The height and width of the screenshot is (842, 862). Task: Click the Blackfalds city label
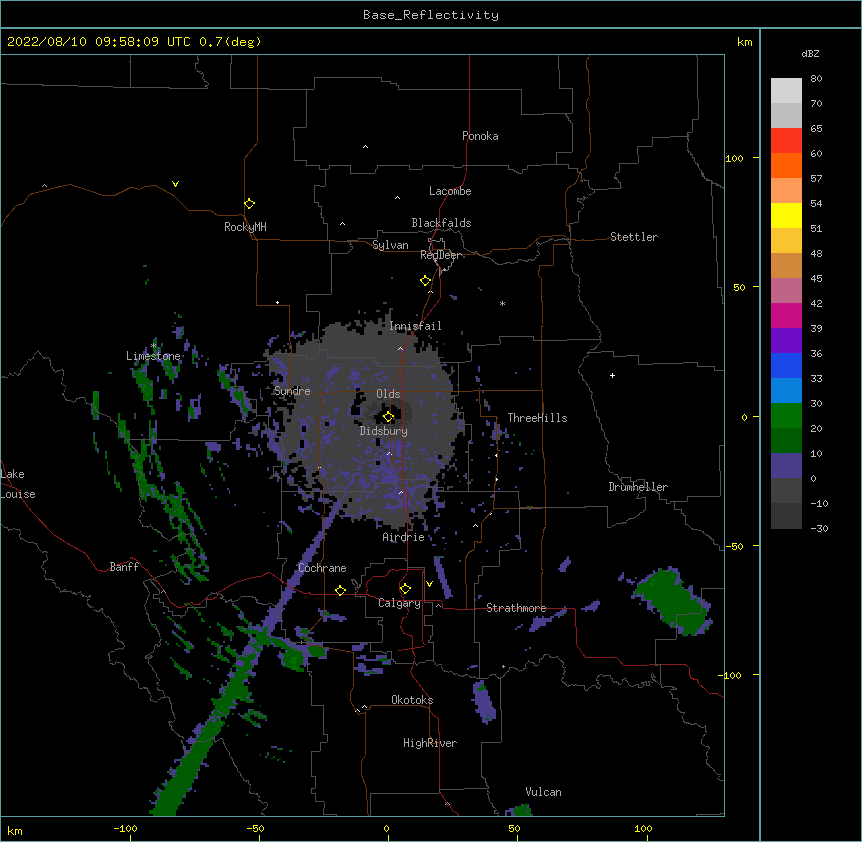click(x=441, y=223)
